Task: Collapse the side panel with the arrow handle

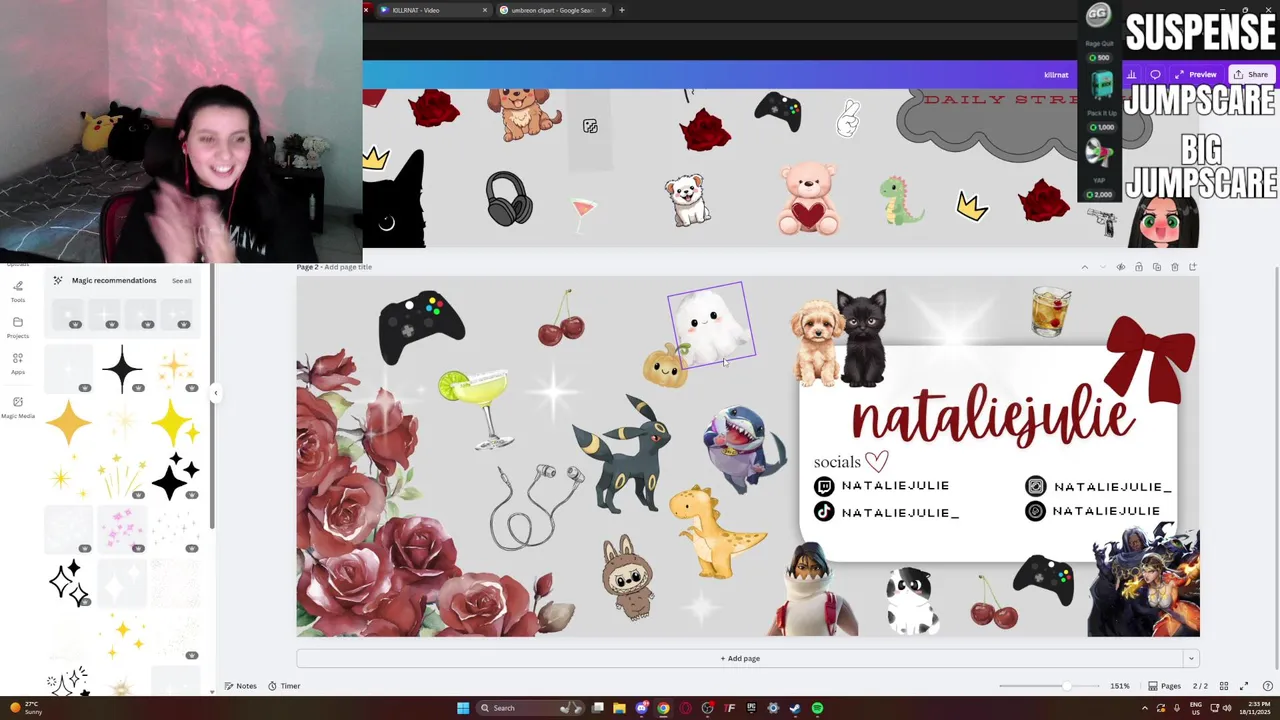Action: (215, 393)
